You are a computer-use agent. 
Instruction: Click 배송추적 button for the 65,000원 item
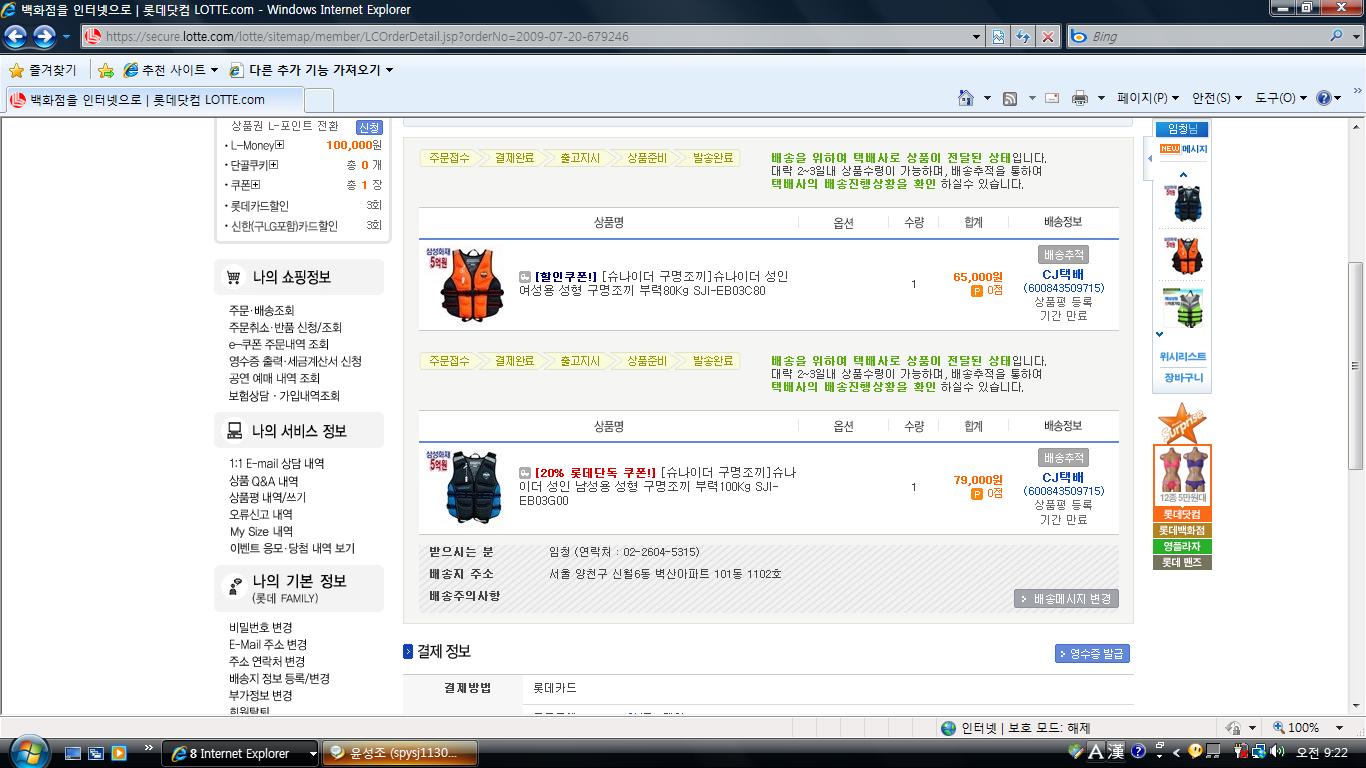[x=1063, y=255]
